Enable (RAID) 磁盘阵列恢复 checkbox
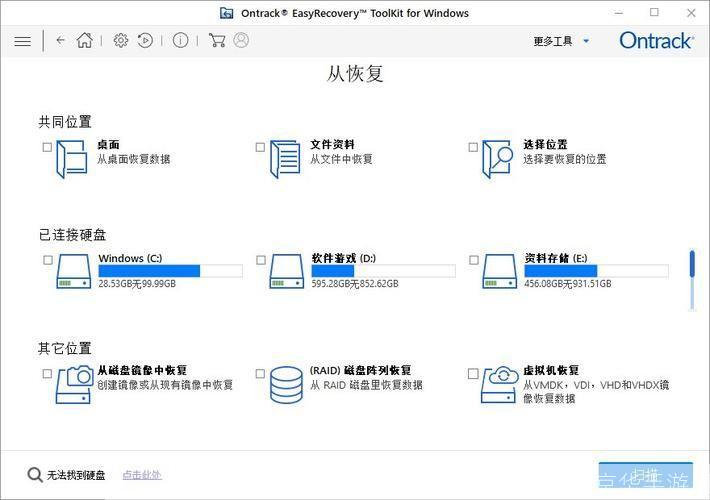Screen dimensions: 710x500 pyautogui.click(x=260, y=374)
